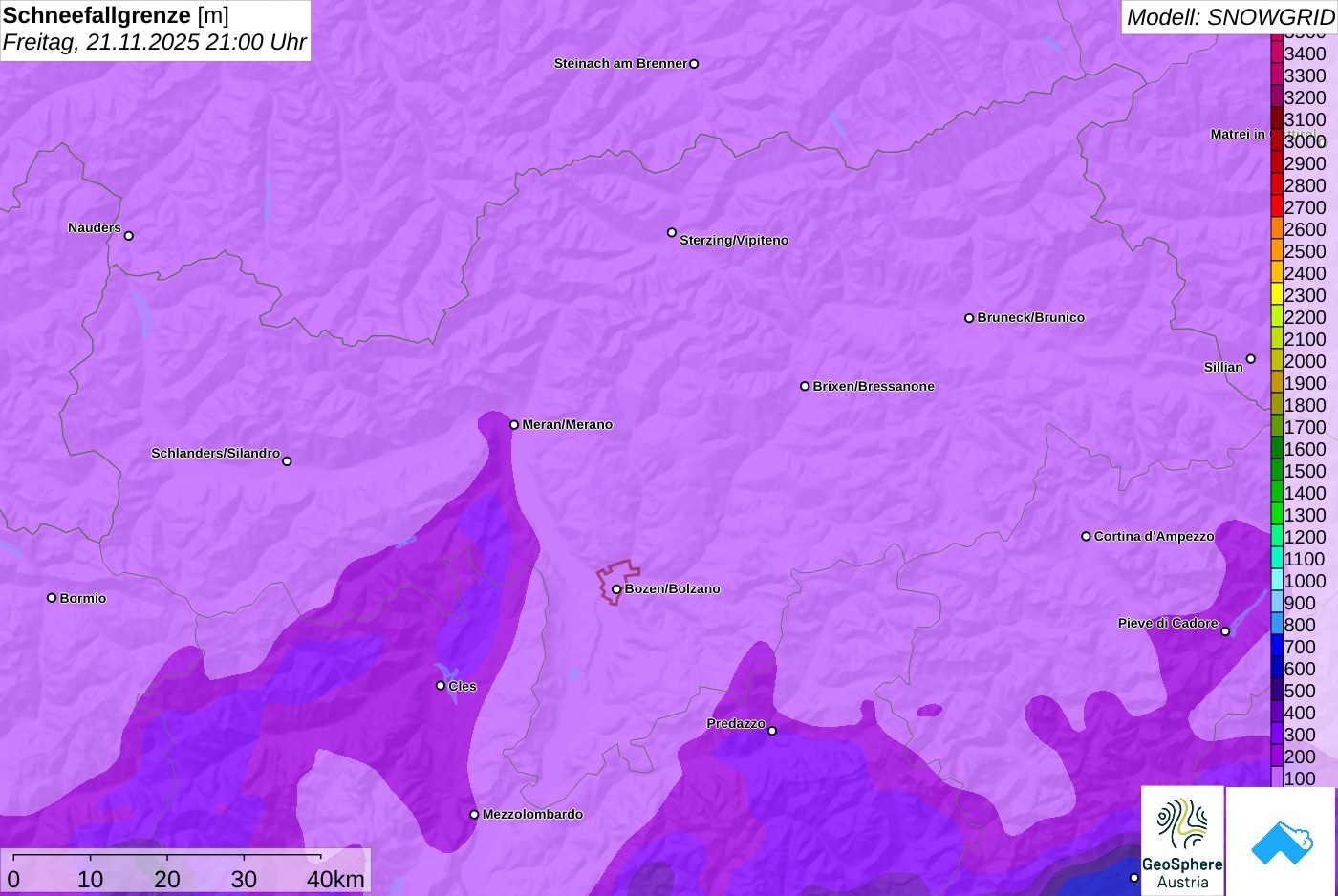This screenshot has width=1338, height=896.
Task: Click the Cortina d'Ampezzo text label
Action: click(1155, 536)
